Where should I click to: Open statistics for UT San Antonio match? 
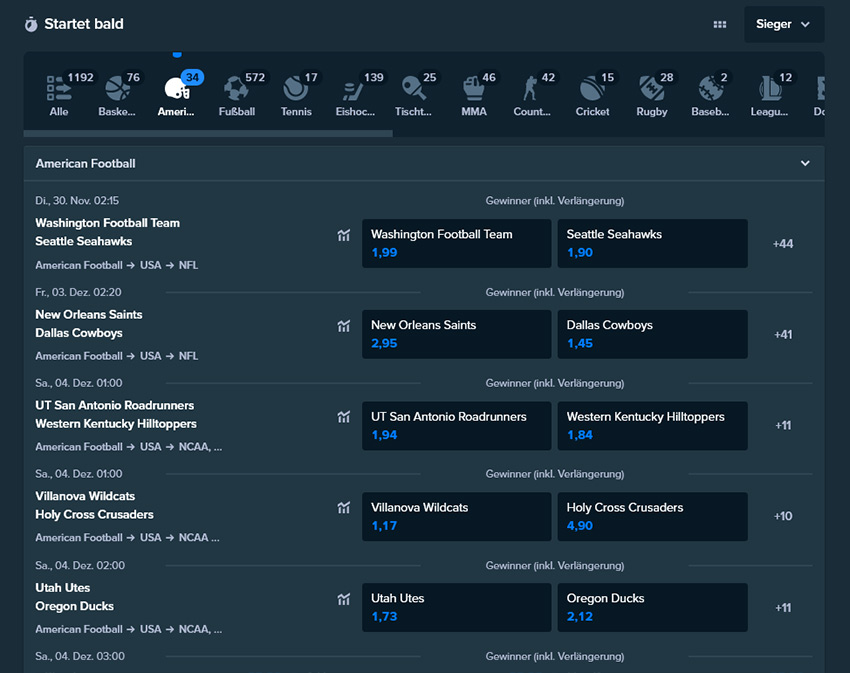tap(344, 417)
